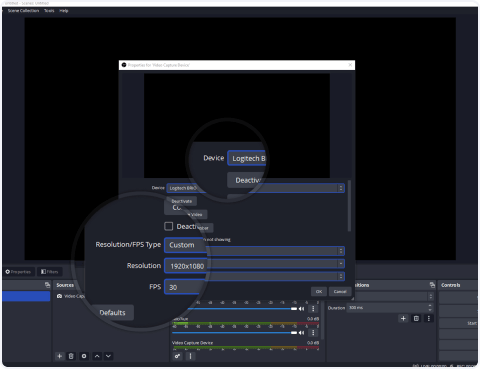The image size is (480, 369).
Task: Open the audio mixer options menu icon
Action: point(190,356)
